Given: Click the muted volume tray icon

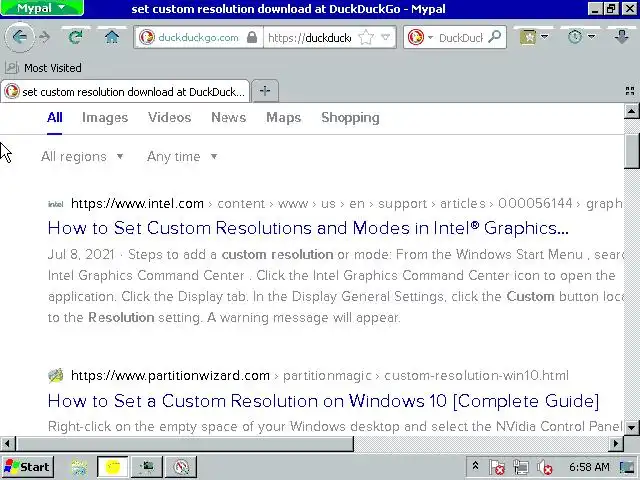Looking at the screenshot, I should (x=544, y=467).
